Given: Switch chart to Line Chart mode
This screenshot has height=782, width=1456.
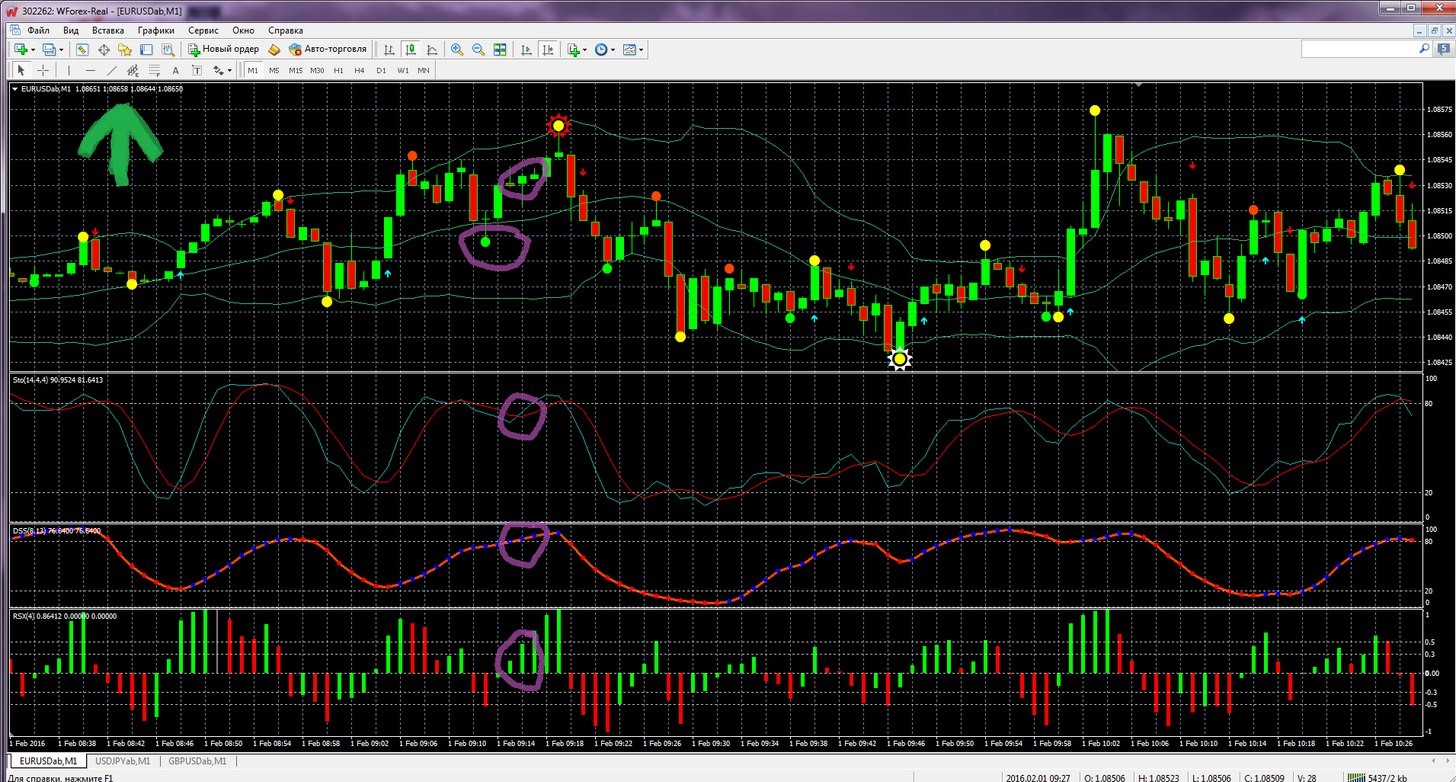Looking at the screenshot, I should 432,49.
